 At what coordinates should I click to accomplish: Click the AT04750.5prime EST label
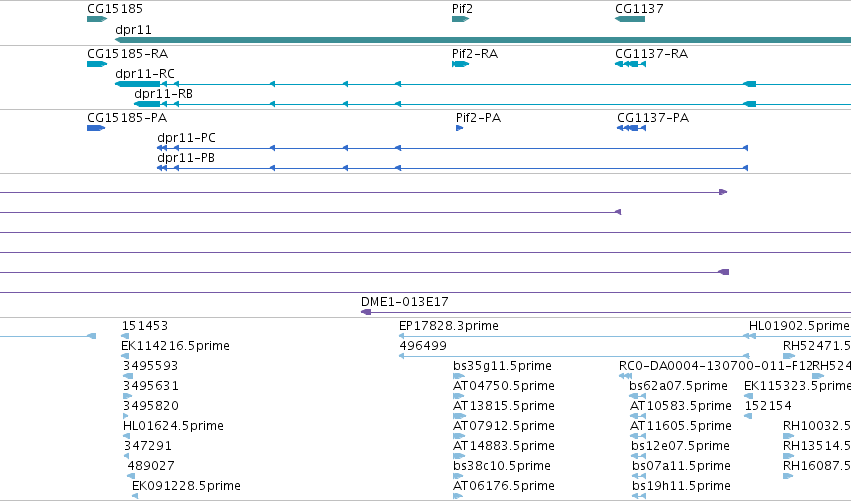coord(504,386)
